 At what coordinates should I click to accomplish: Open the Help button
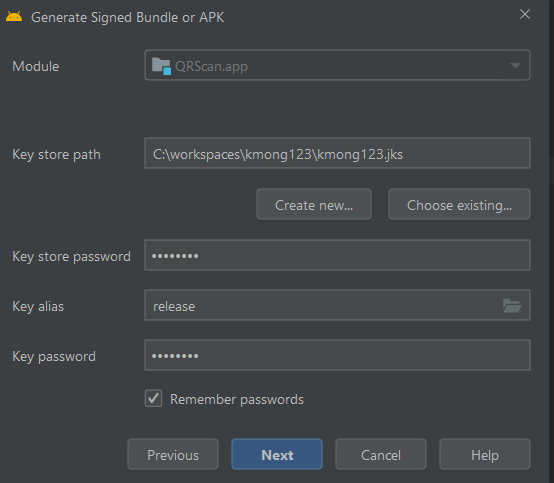point(485,454)
